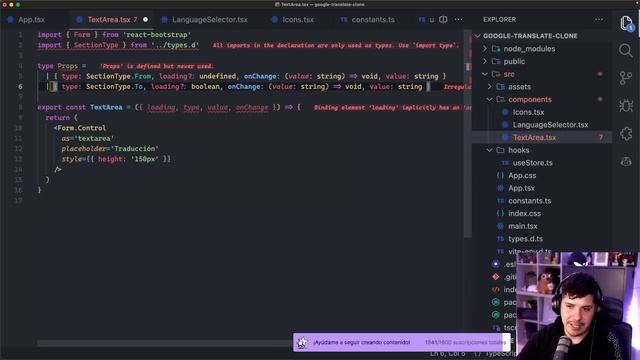This screenshot has width=640, height=360.
Task: Click the React icon beside main.tsx
Action: pyautogui.click(x=500, y=226)
